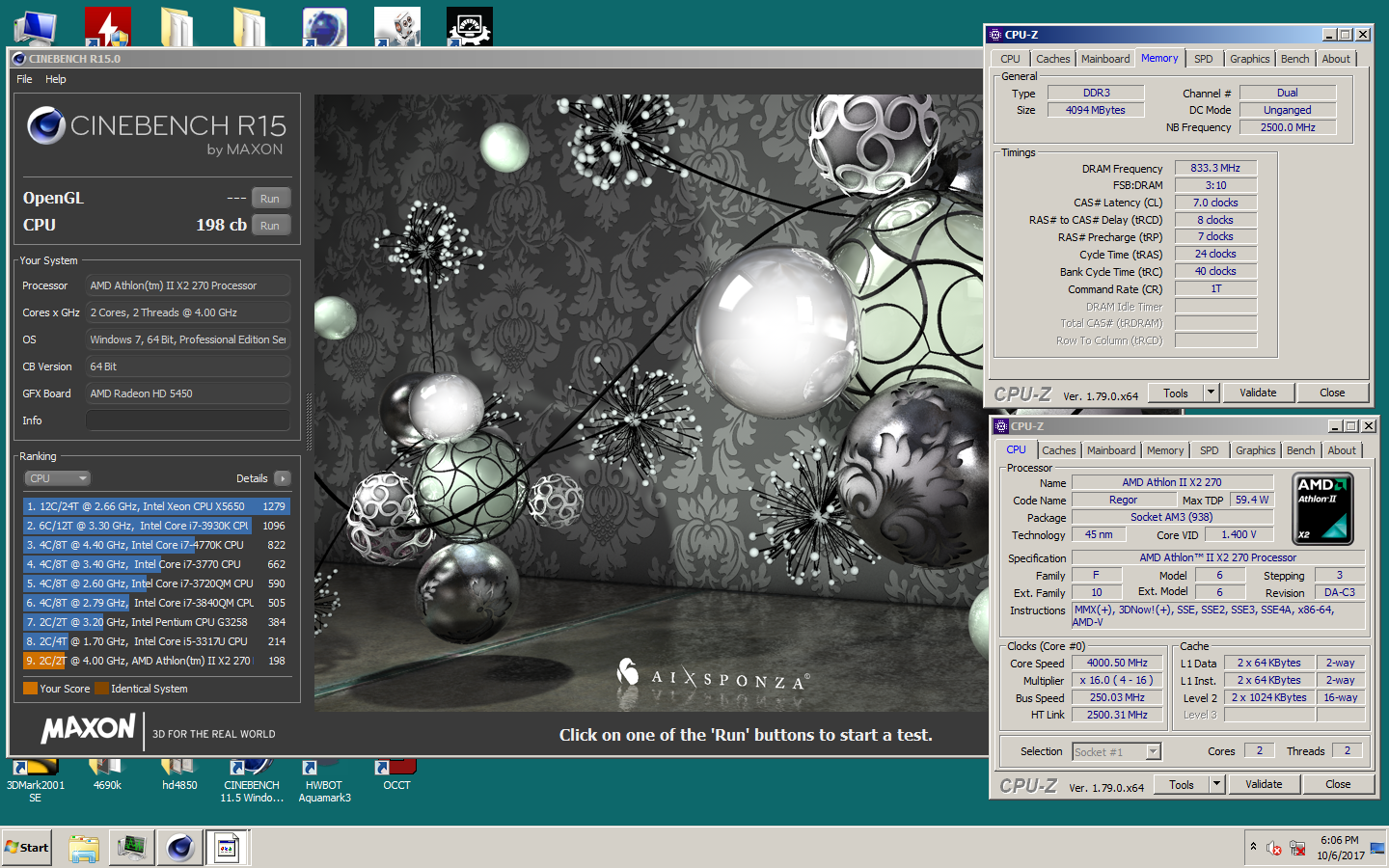Run the OpenGL test

click(270, 199)
